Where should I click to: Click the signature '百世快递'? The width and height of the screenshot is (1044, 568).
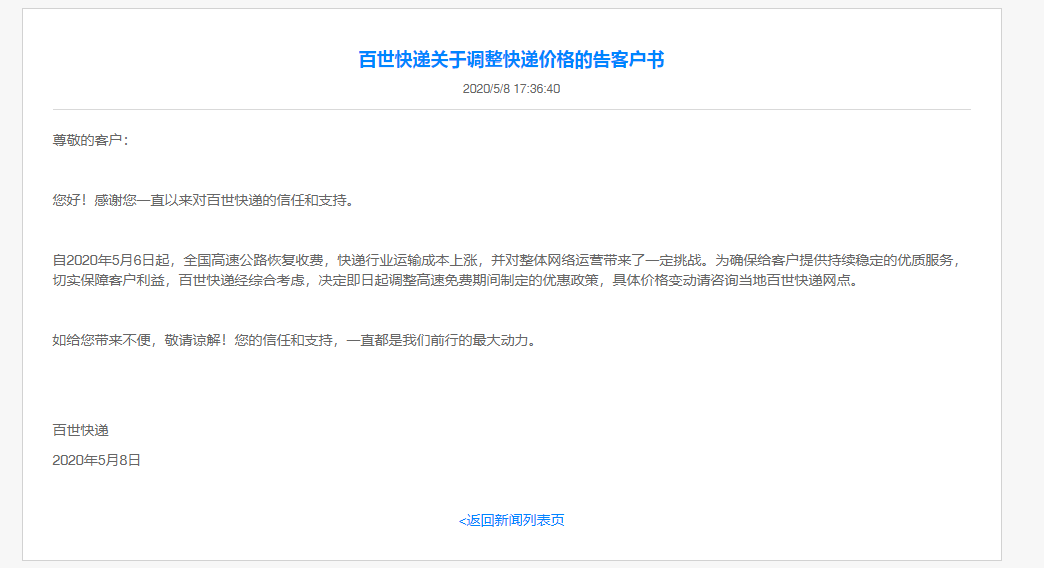point(81,430)
